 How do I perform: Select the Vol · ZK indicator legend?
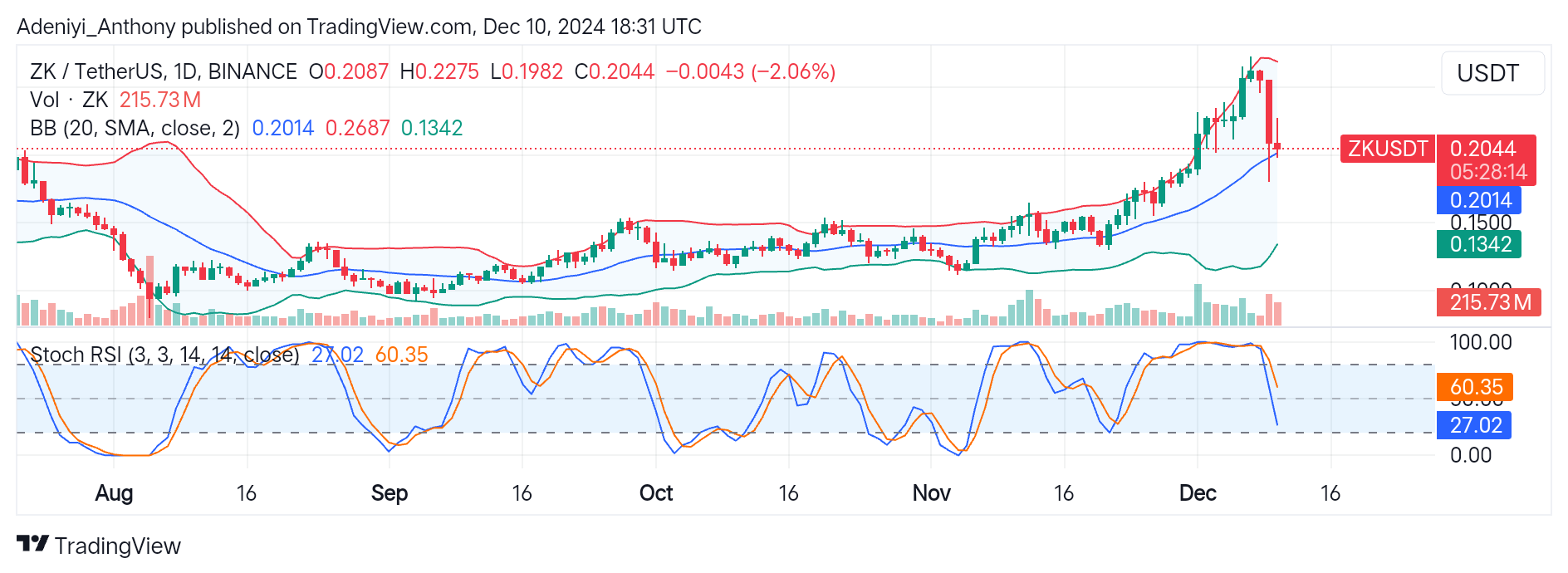click(69, 100)
